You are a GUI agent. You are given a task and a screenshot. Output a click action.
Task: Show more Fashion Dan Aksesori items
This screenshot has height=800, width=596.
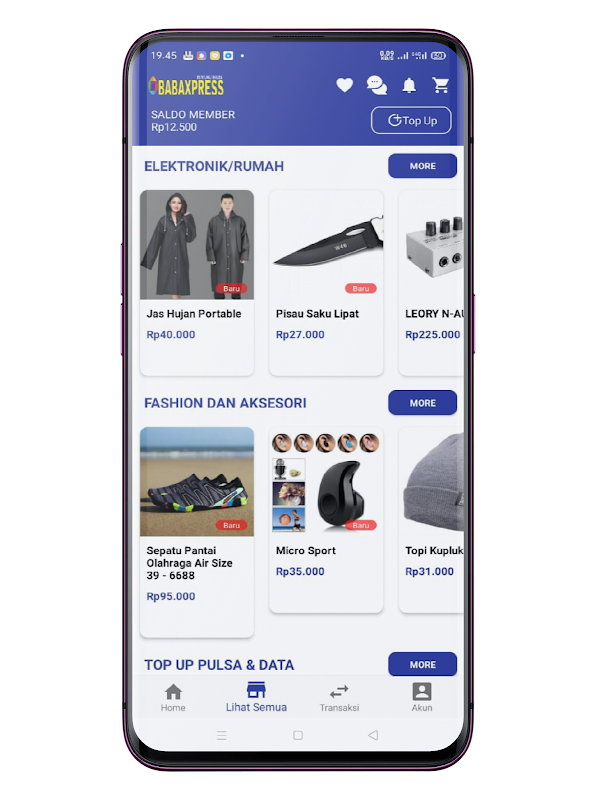[x=423, y=403]
